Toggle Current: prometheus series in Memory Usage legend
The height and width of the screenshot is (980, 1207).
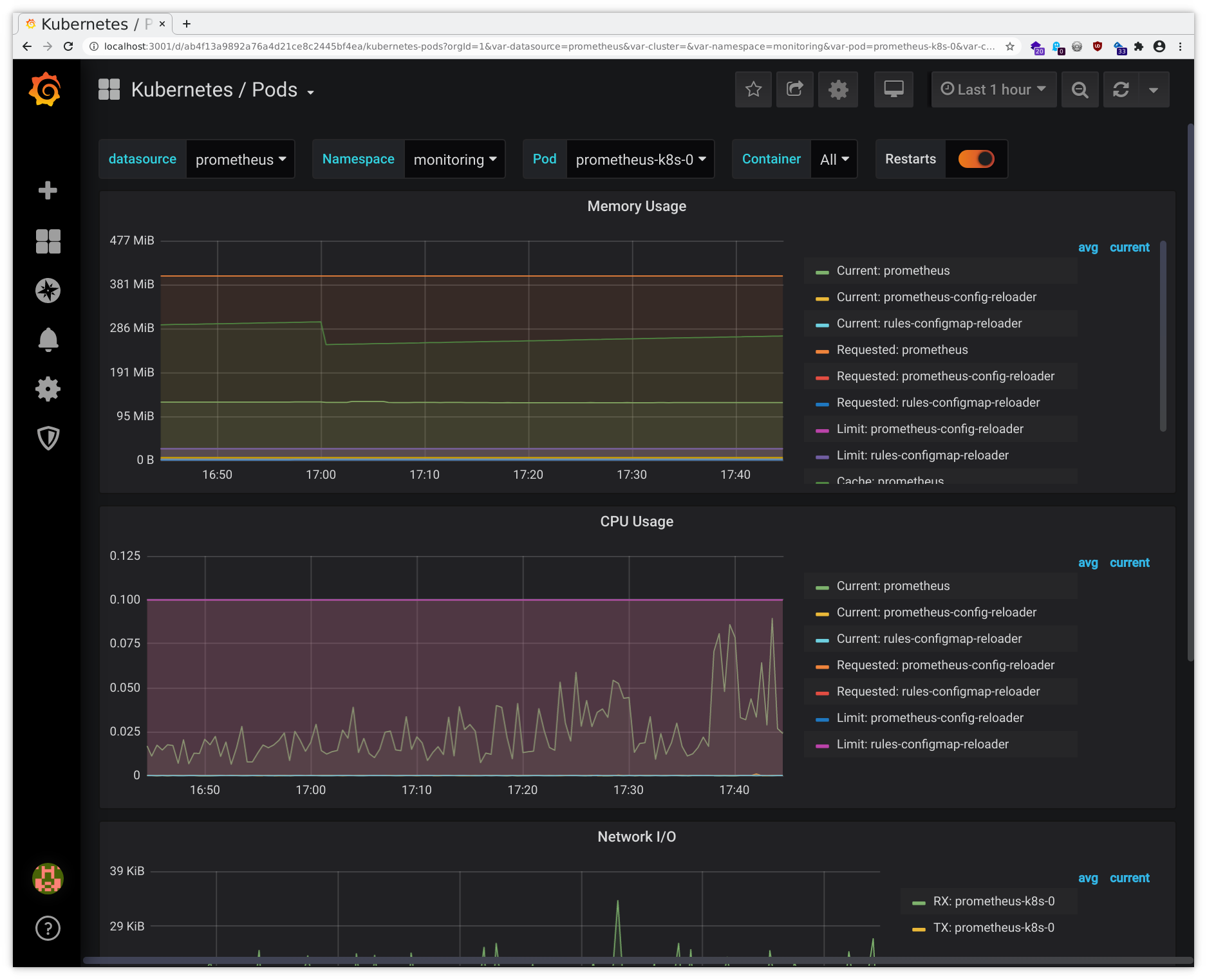point(892,271)
